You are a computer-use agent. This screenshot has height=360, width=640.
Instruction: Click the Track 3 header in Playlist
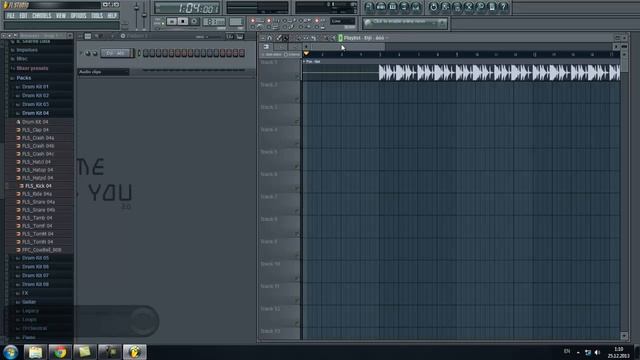coord(280,115)
